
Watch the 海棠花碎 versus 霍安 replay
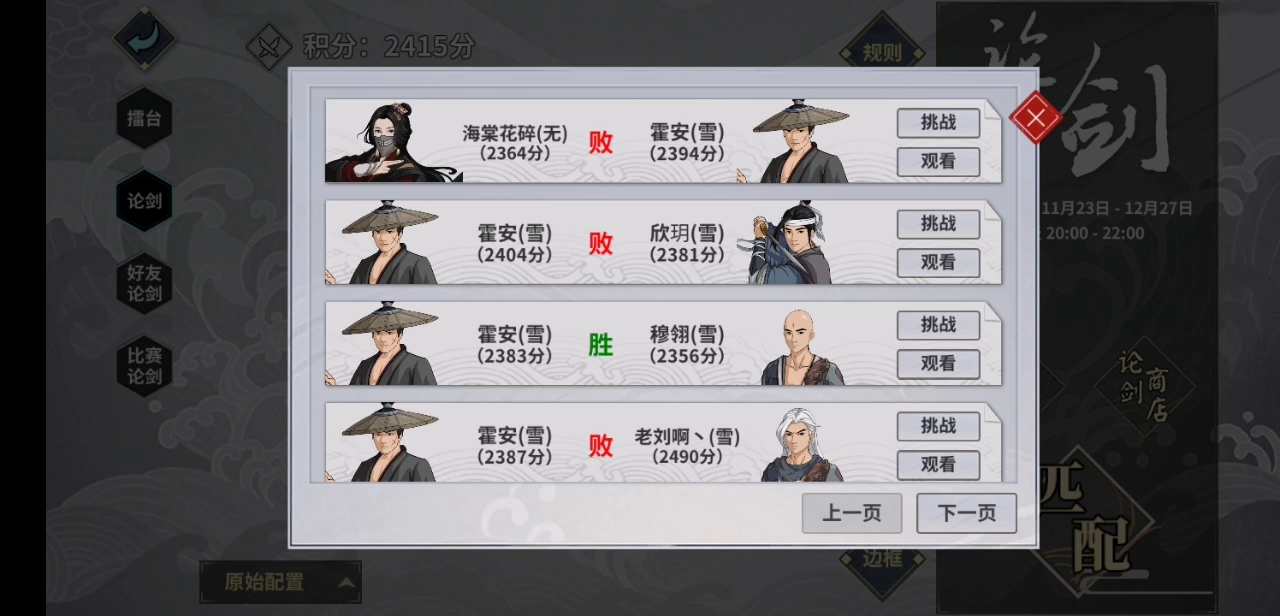pyautogui.click(x=937, y=162)
